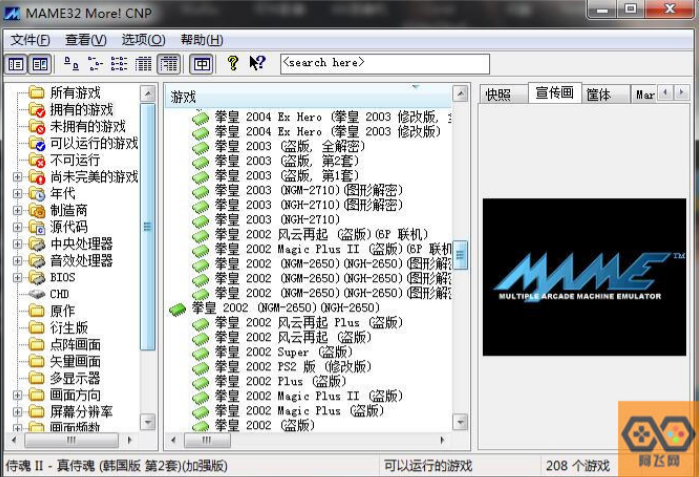Open the 查看(V) menu
The height and width of the screenshot is (477, 699).
(86, 40)
